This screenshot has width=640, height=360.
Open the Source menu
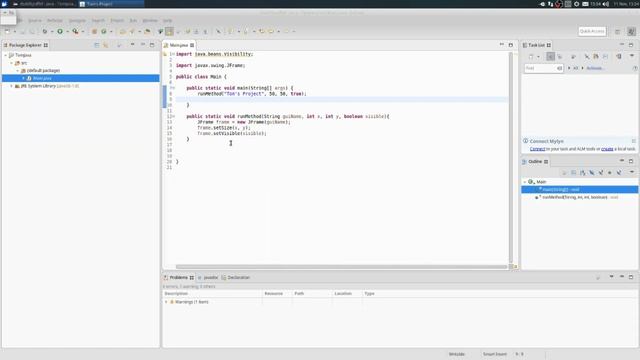coord(35,20)
